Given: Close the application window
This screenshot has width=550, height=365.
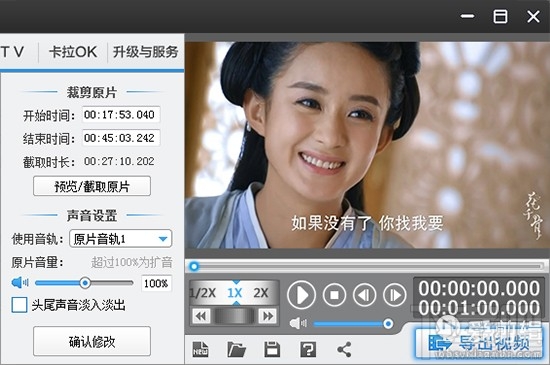Looking at the screenshot, I should click(533, 16).
